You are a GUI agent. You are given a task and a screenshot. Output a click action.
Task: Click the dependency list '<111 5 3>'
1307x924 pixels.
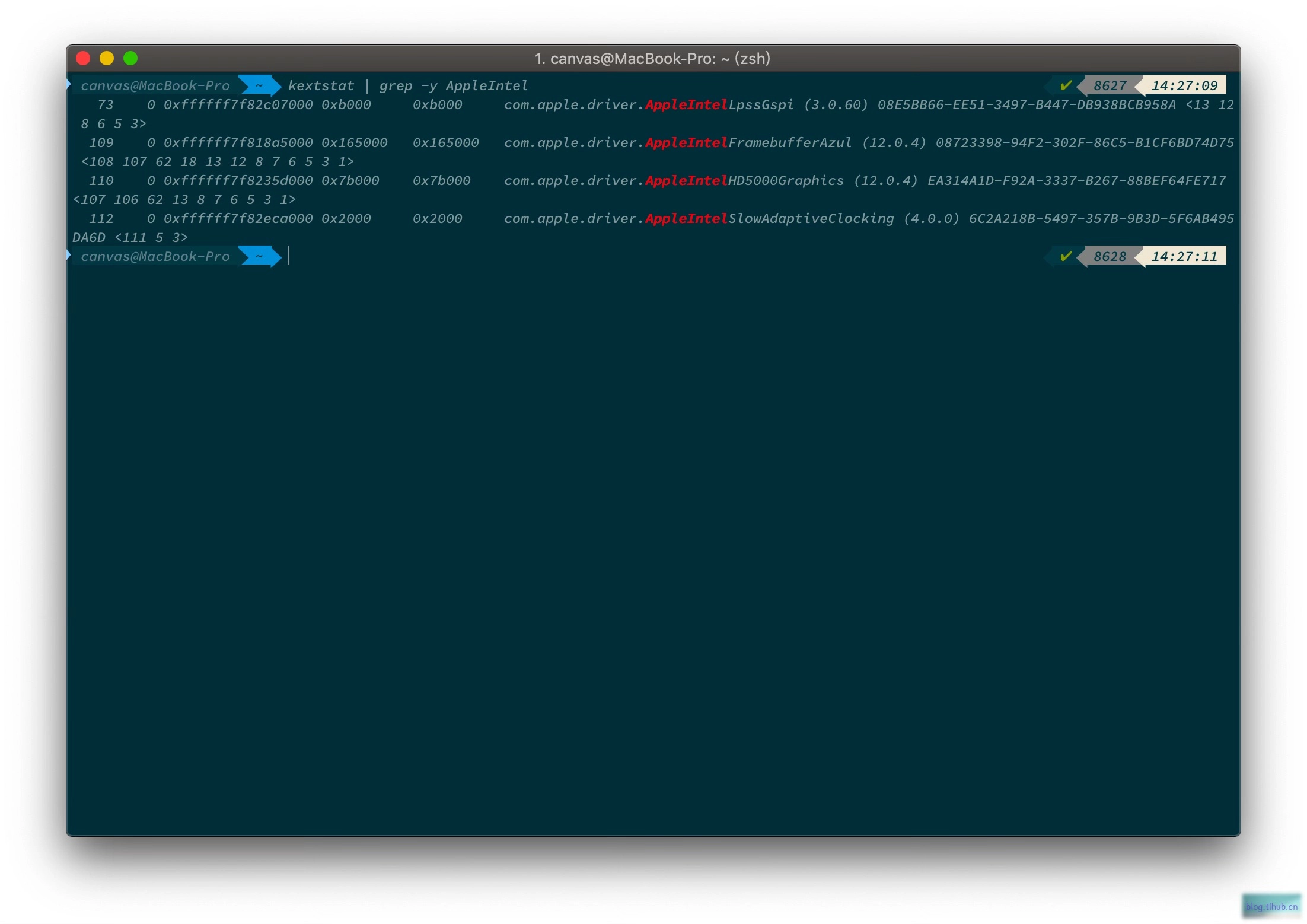pyautogui.click(x=151, y=238)
